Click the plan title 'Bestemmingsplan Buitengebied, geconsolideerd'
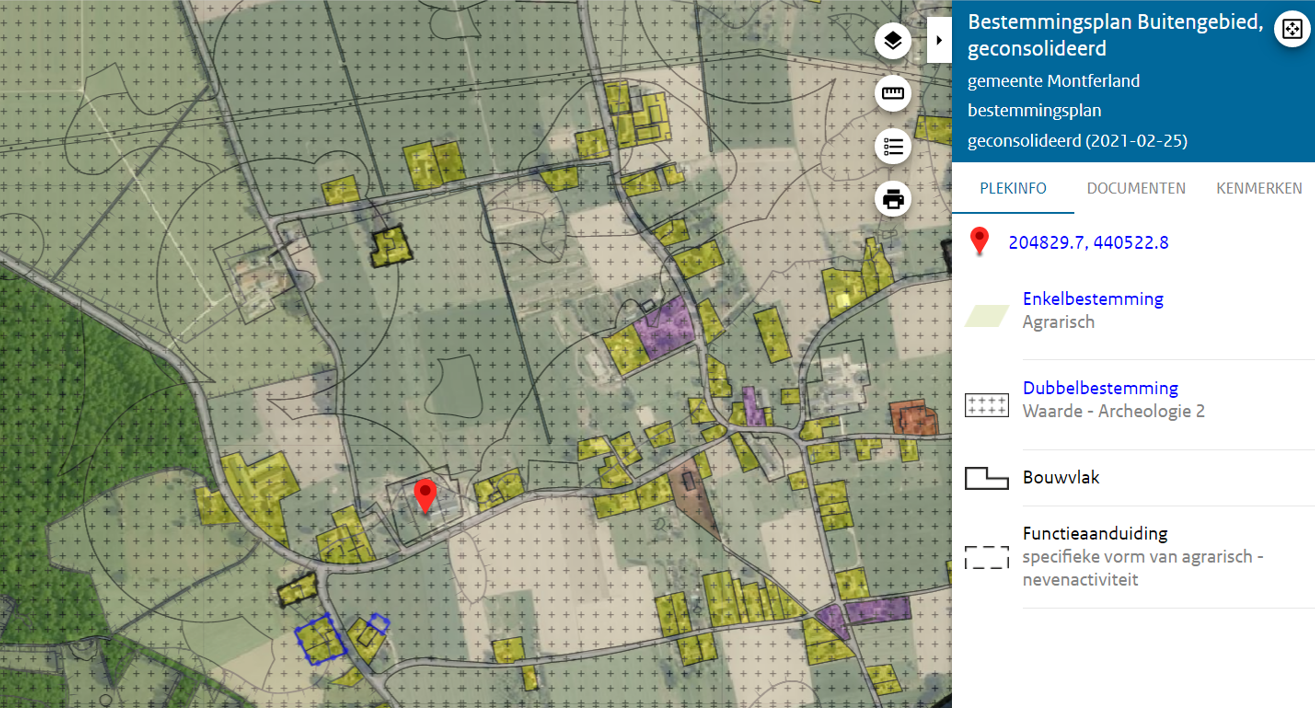Image resolution: width=1315 pixels, height=708 pixels. pyautogui.click(x=1115, y=35)
